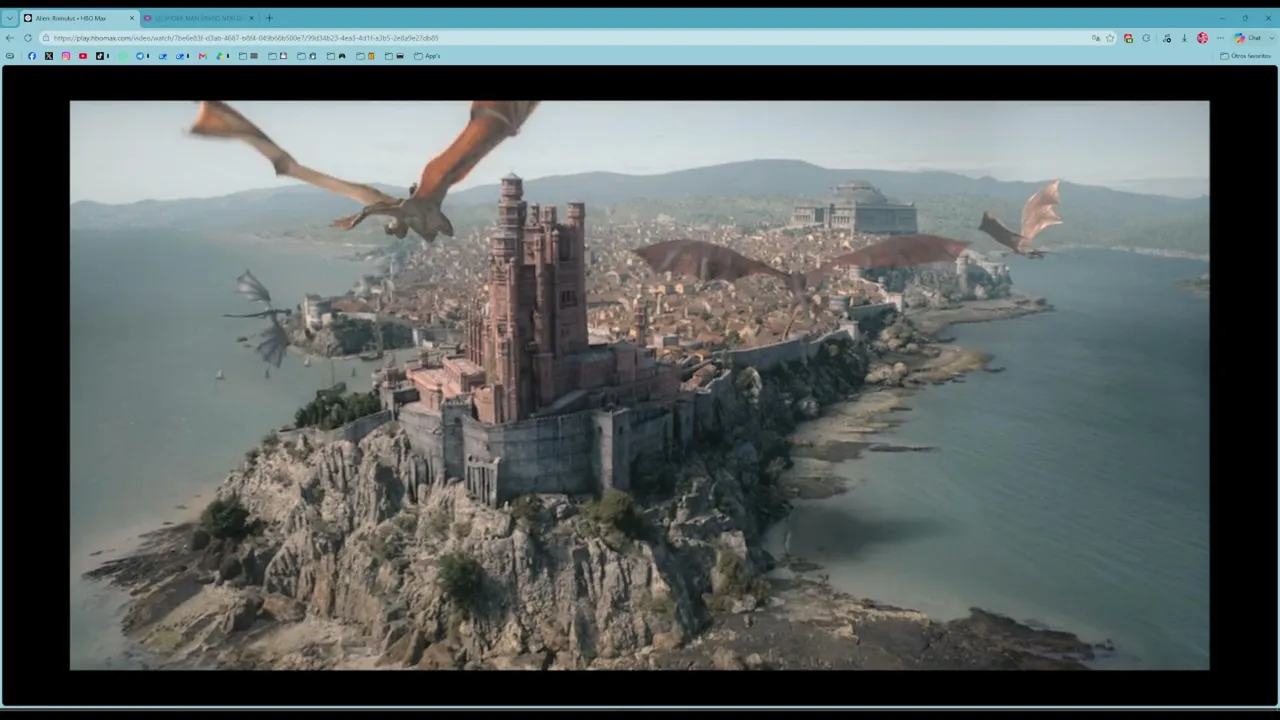This screenshot has width=1280, height=720.
Task: Expand the chevron next to Copilot Chat
Action: (1271, 38)
